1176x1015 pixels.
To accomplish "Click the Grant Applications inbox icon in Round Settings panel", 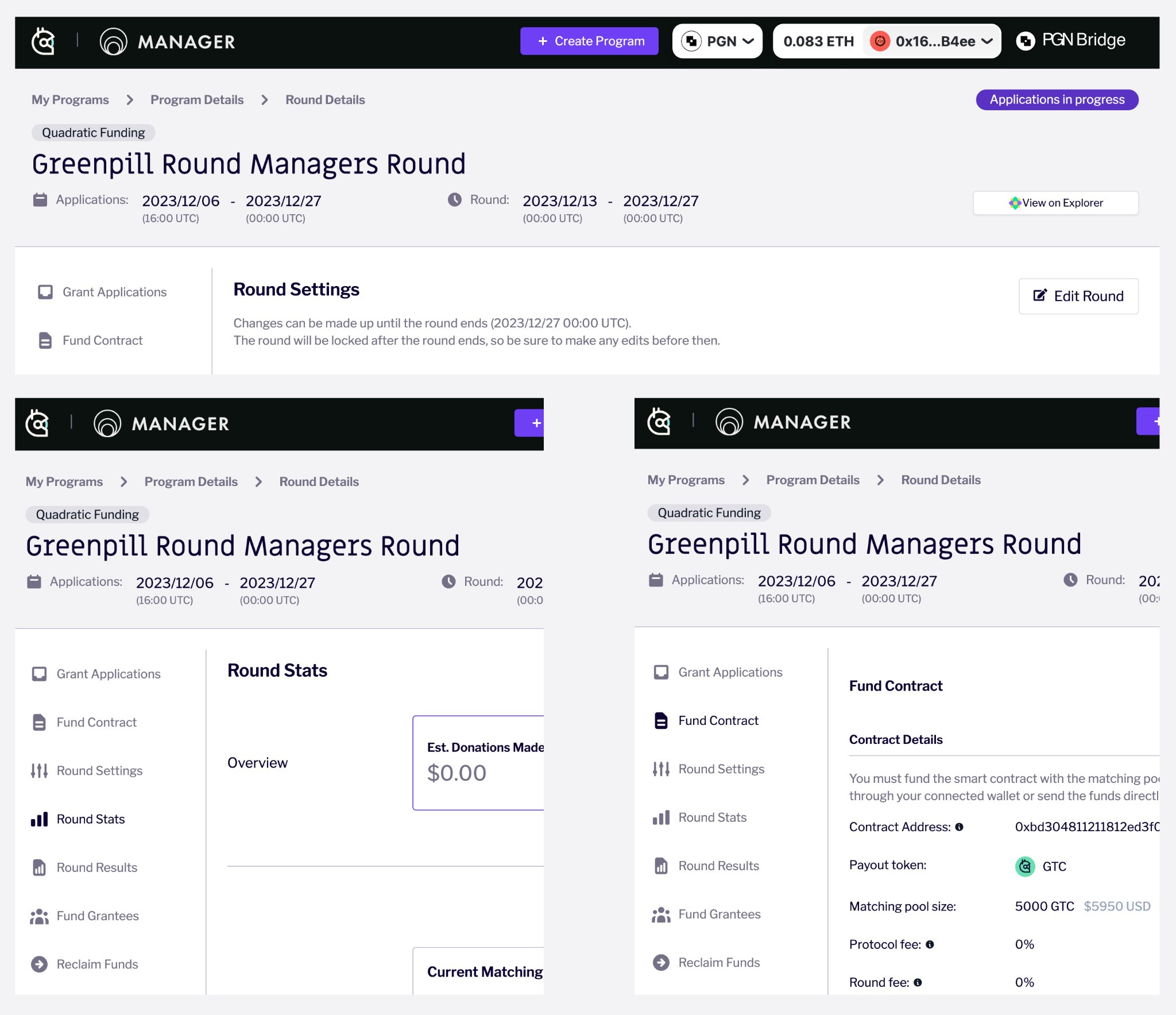I will (45, 292).
